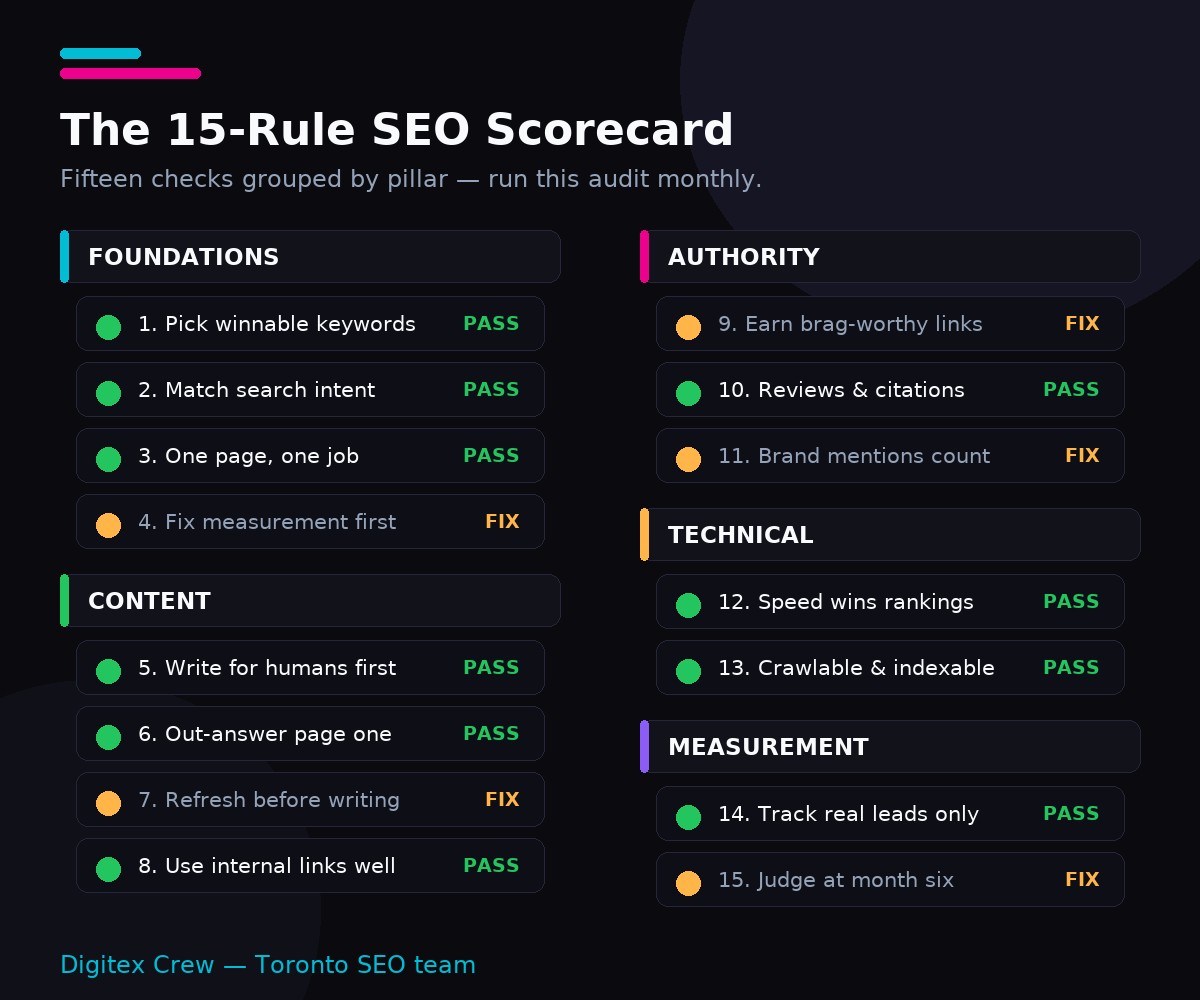This screenshot has height=1000, width=1200.
Task: Click rule text '14. Track real leads only'
Action: coord(848,814)
